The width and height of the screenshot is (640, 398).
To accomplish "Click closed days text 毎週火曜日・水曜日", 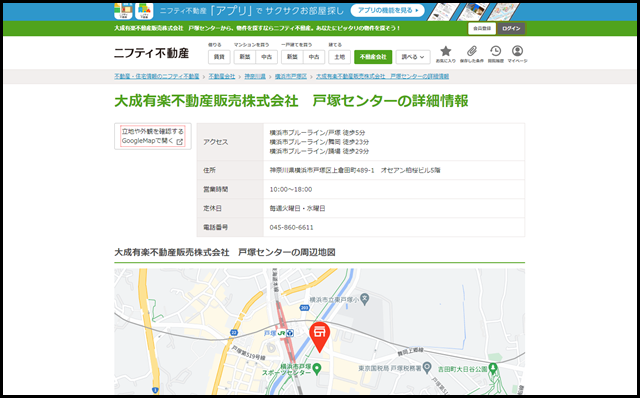I will click(297, 208).
